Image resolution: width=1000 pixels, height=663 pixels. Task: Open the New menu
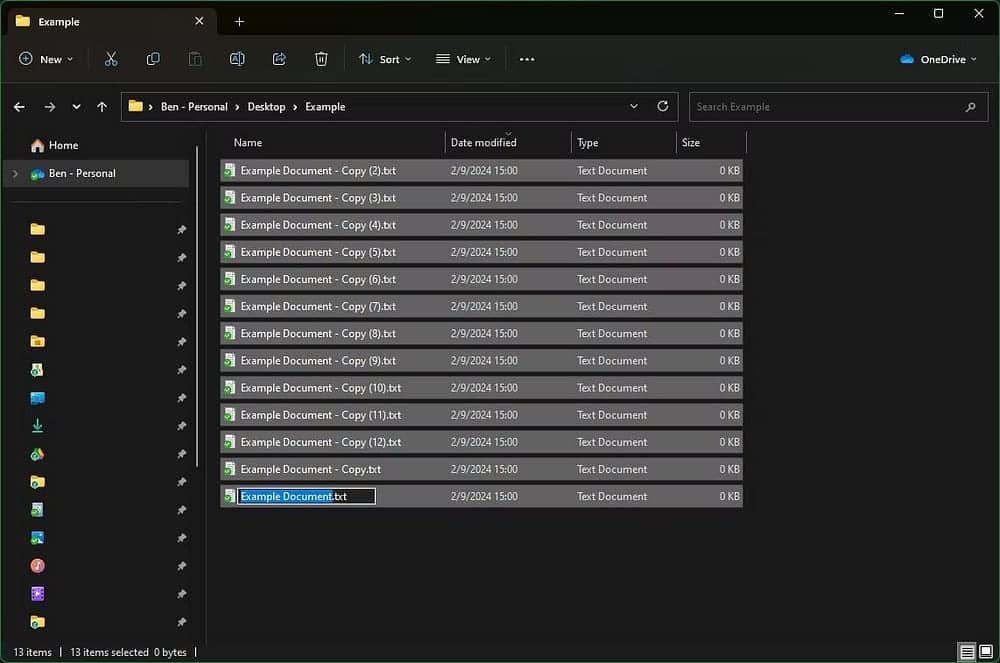(x=45, y=59)
